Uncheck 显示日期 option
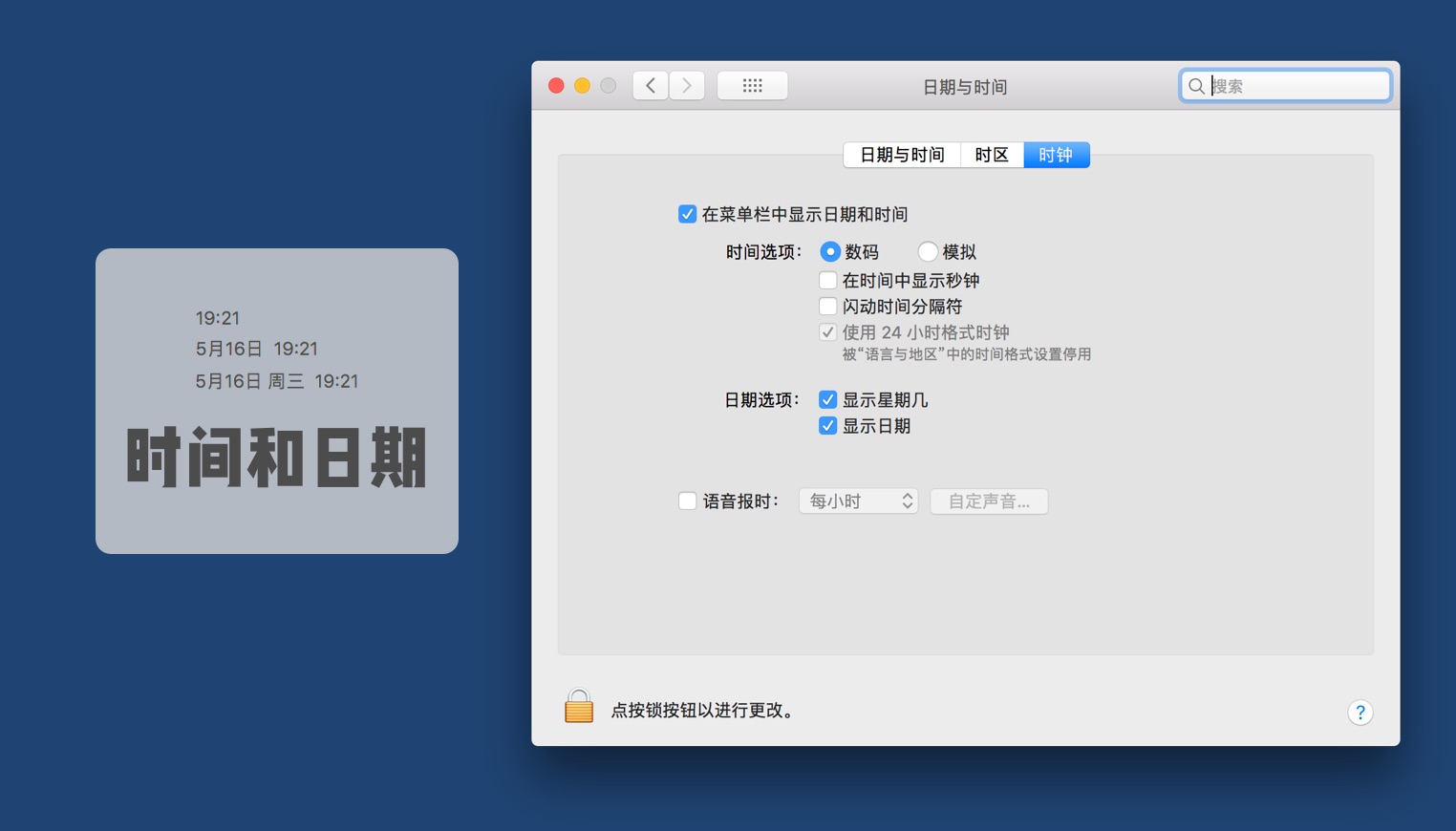 coord(828,426)
